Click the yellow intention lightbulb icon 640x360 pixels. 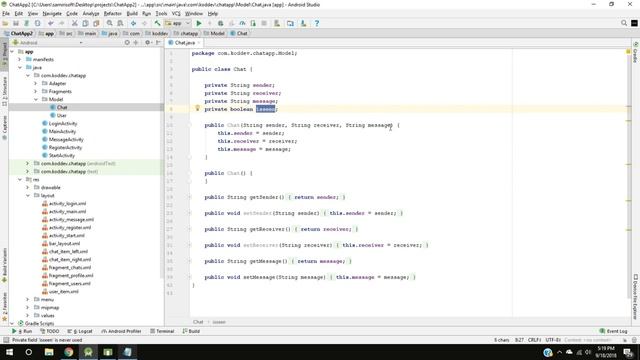click(197, 108)
